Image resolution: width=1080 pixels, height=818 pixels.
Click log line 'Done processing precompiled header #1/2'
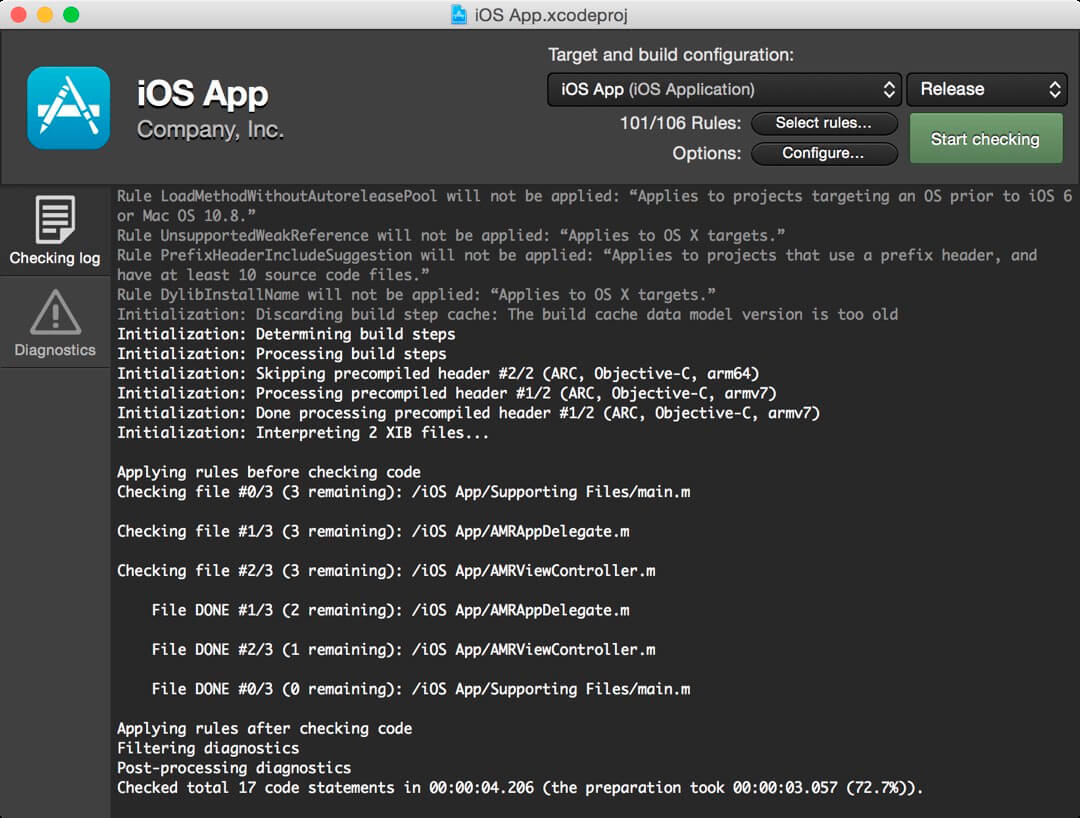tap(468, 413)
